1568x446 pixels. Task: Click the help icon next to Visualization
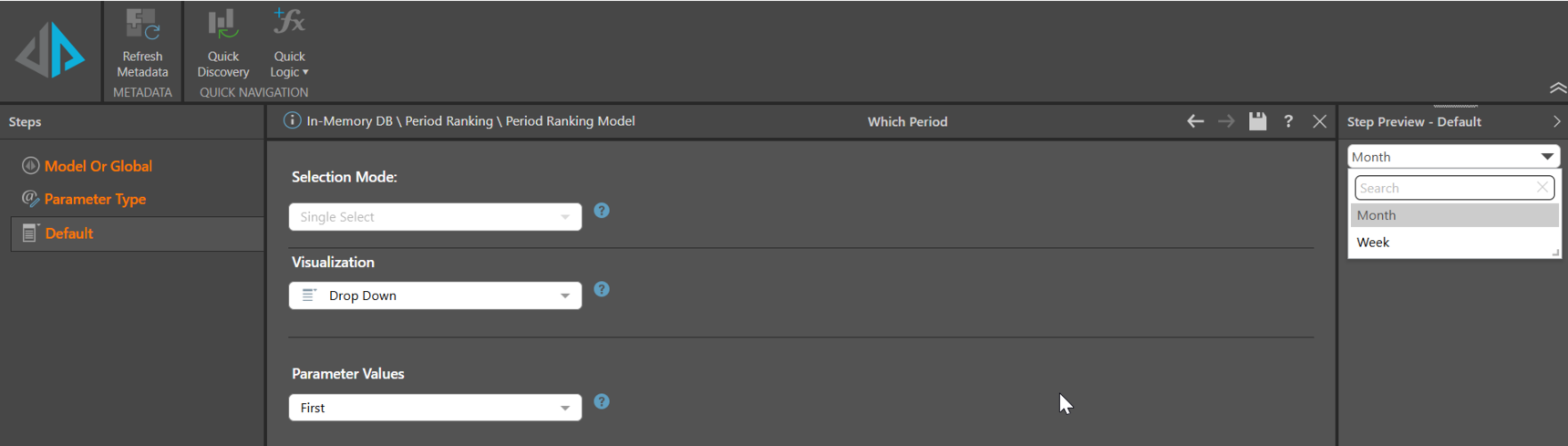(x=602, y=289)
